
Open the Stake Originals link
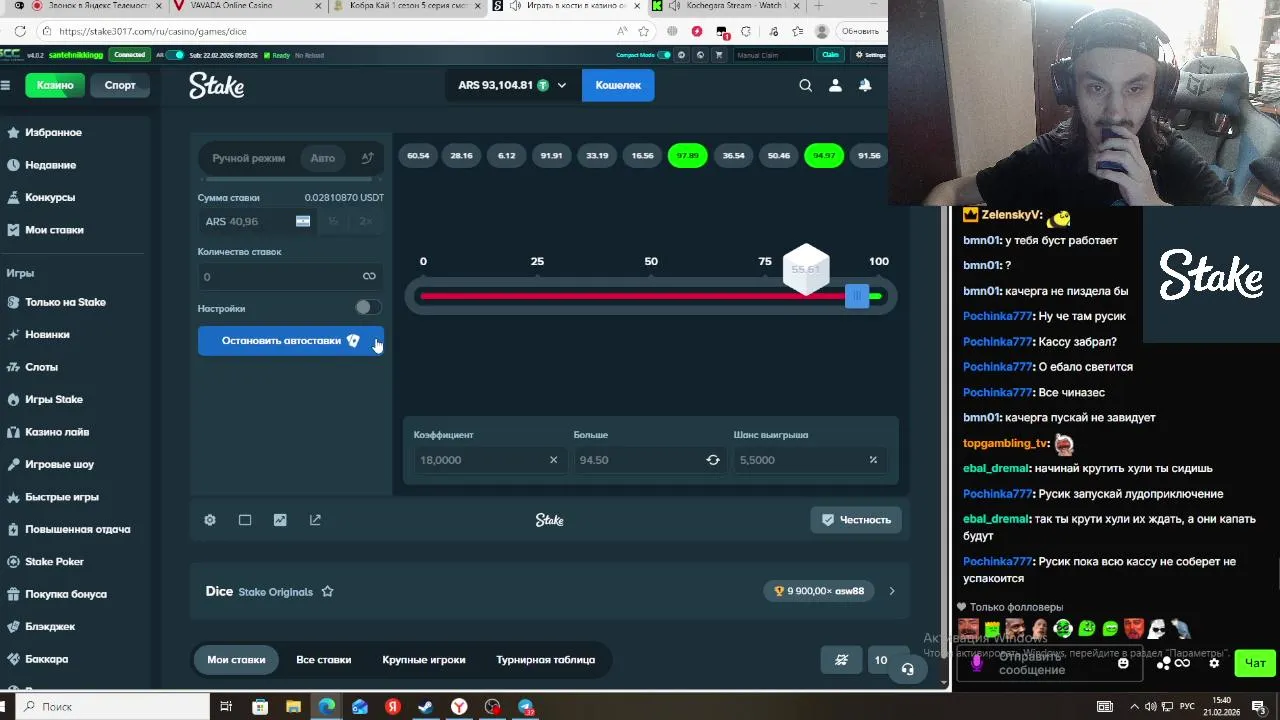(275, 592)
